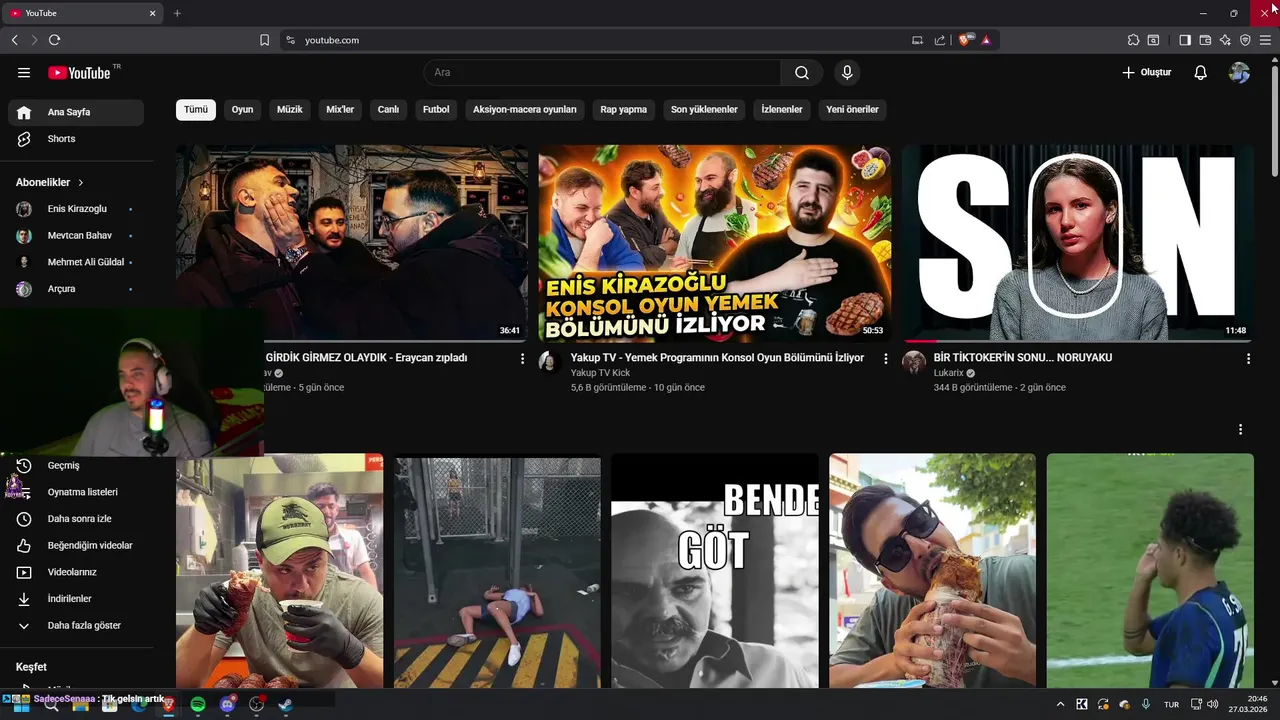The image size is (1280, 720).
Task: Select the Futbol filter chip
Action: [x=436, y=110]
